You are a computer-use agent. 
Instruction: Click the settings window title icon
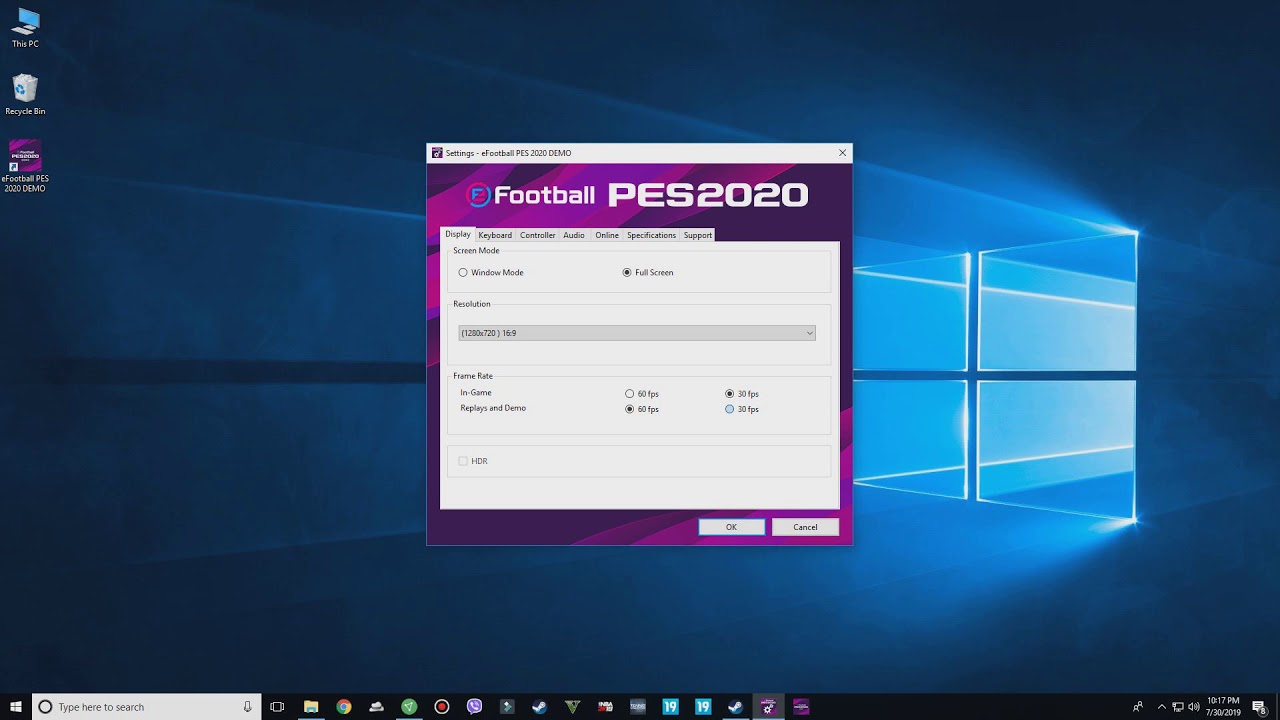point(437,153)
